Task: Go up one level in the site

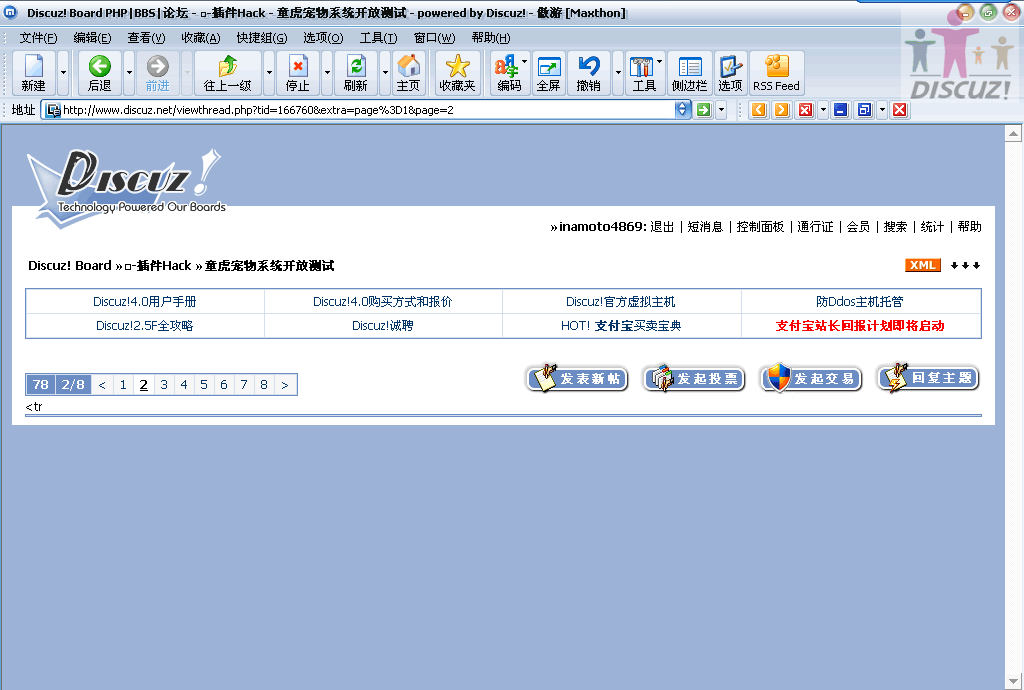Action: (x=228, y=72)
